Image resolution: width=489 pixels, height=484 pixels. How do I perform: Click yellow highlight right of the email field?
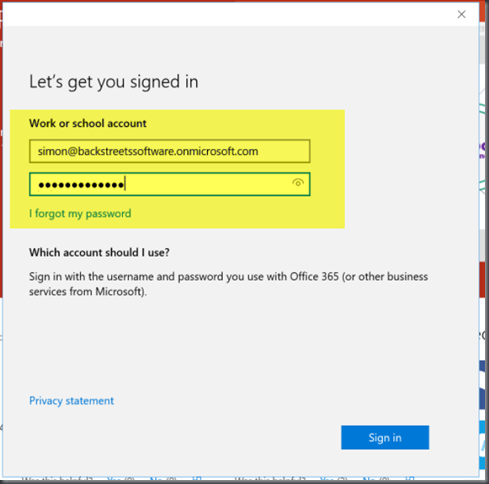click(327, 151)
